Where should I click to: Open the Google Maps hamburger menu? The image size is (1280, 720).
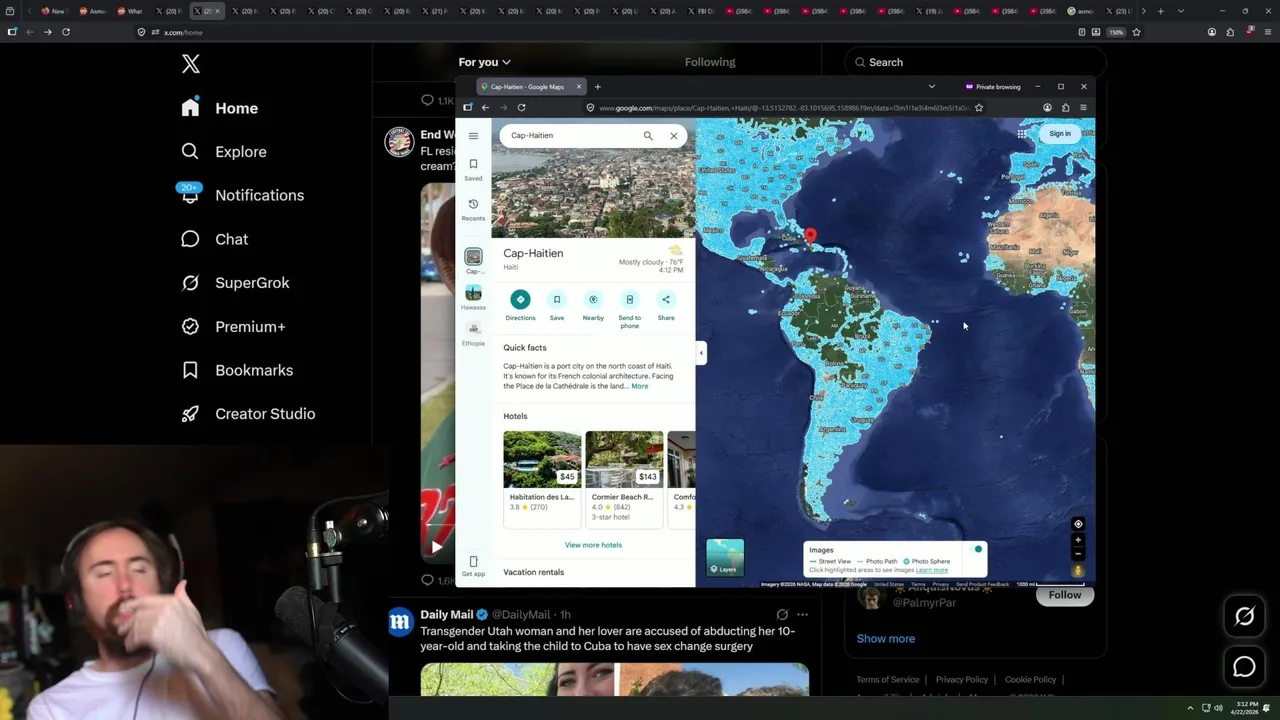click(473, 136)
